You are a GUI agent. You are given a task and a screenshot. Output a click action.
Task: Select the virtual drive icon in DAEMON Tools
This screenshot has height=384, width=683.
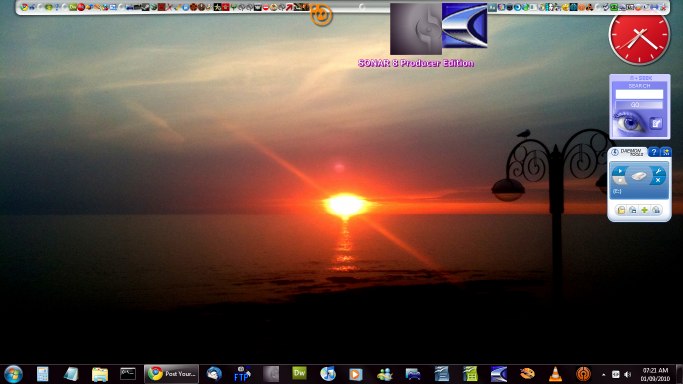(x=639, y=176)
